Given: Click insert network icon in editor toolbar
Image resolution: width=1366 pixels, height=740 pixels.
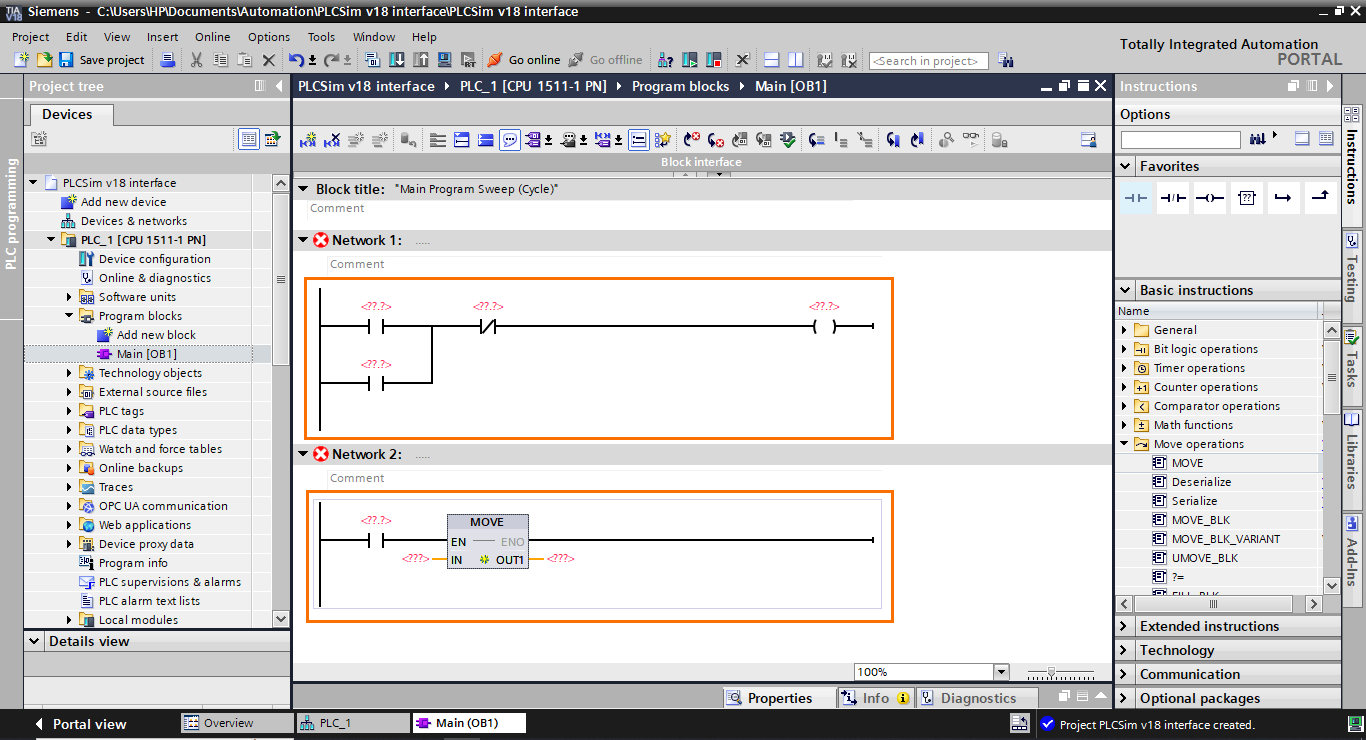Looking at the screenshot, I should (308, 140).
